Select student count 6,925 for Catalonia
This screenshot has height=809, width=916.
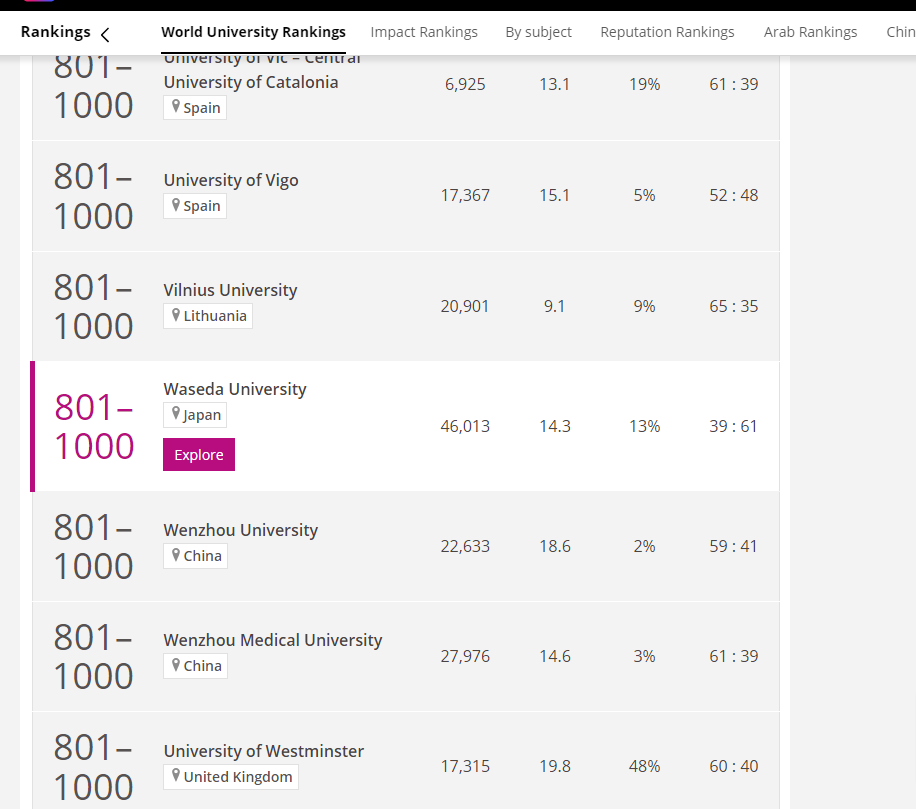465,84
